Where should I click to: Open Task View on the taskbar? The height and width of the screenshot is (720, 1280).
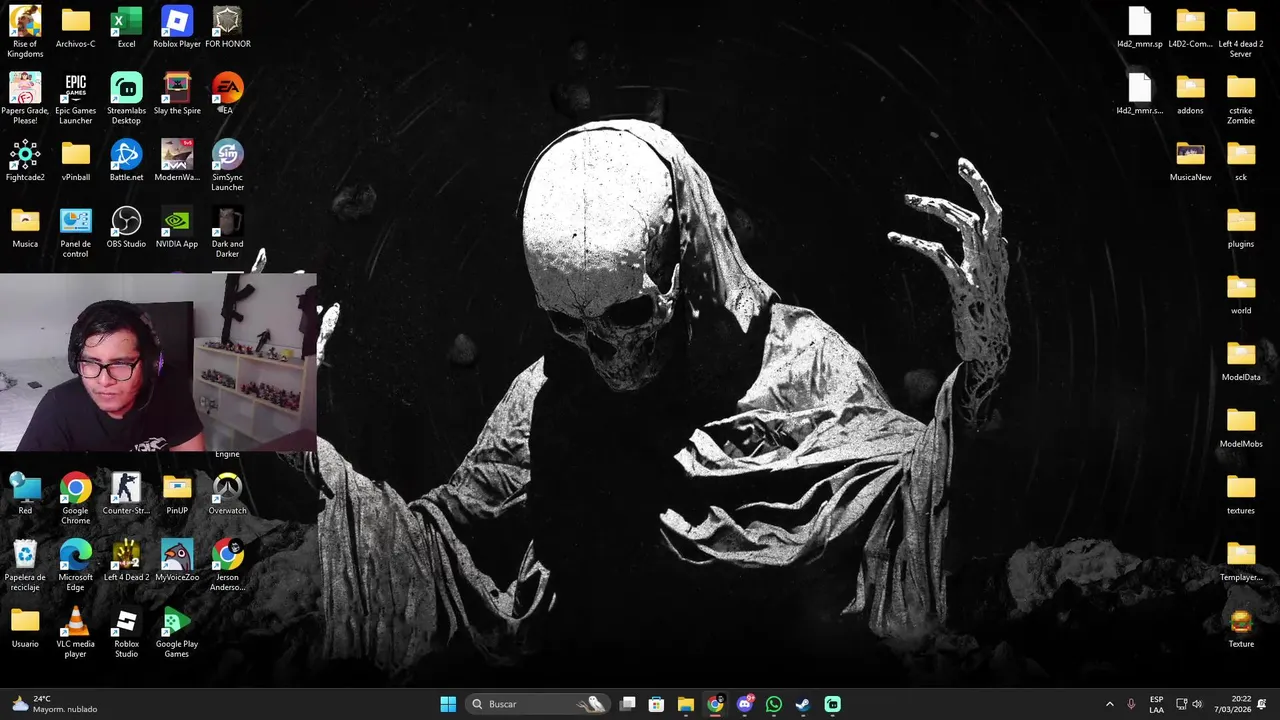coord(628,704)
